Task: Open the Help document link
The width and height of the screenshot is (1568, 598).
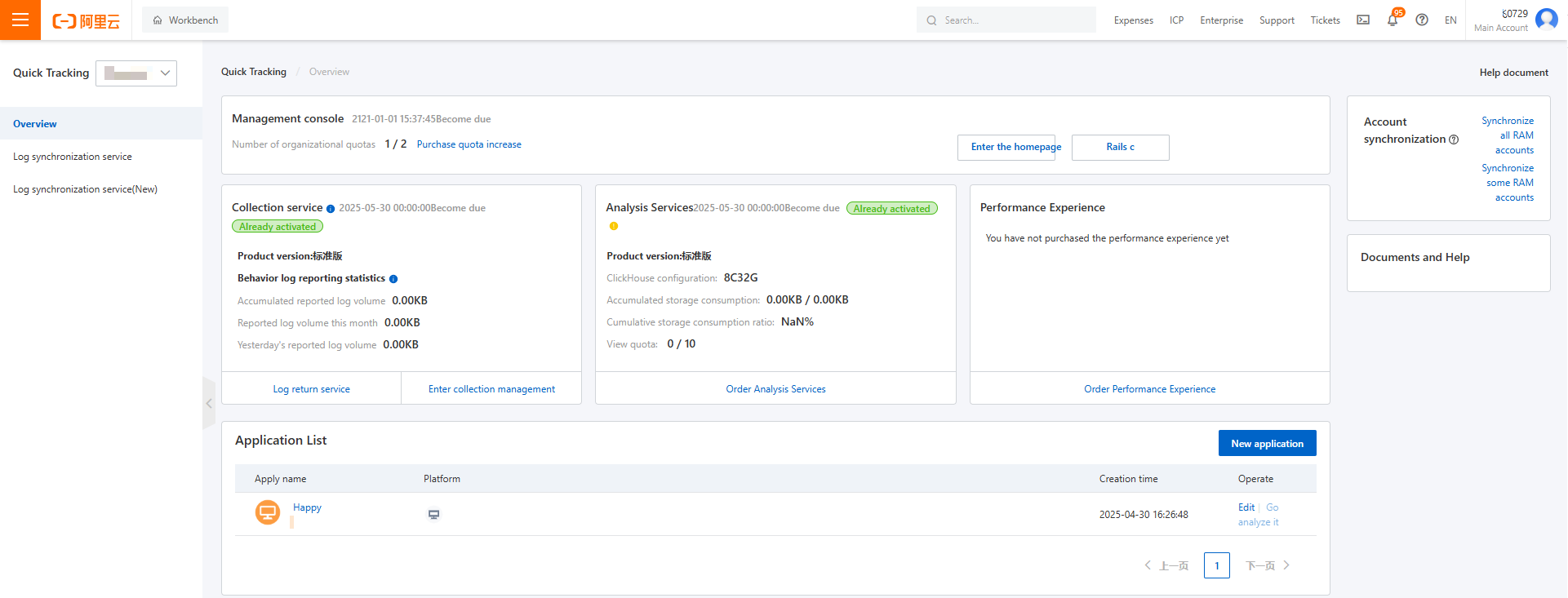Action: click(x=1514, y=73)
